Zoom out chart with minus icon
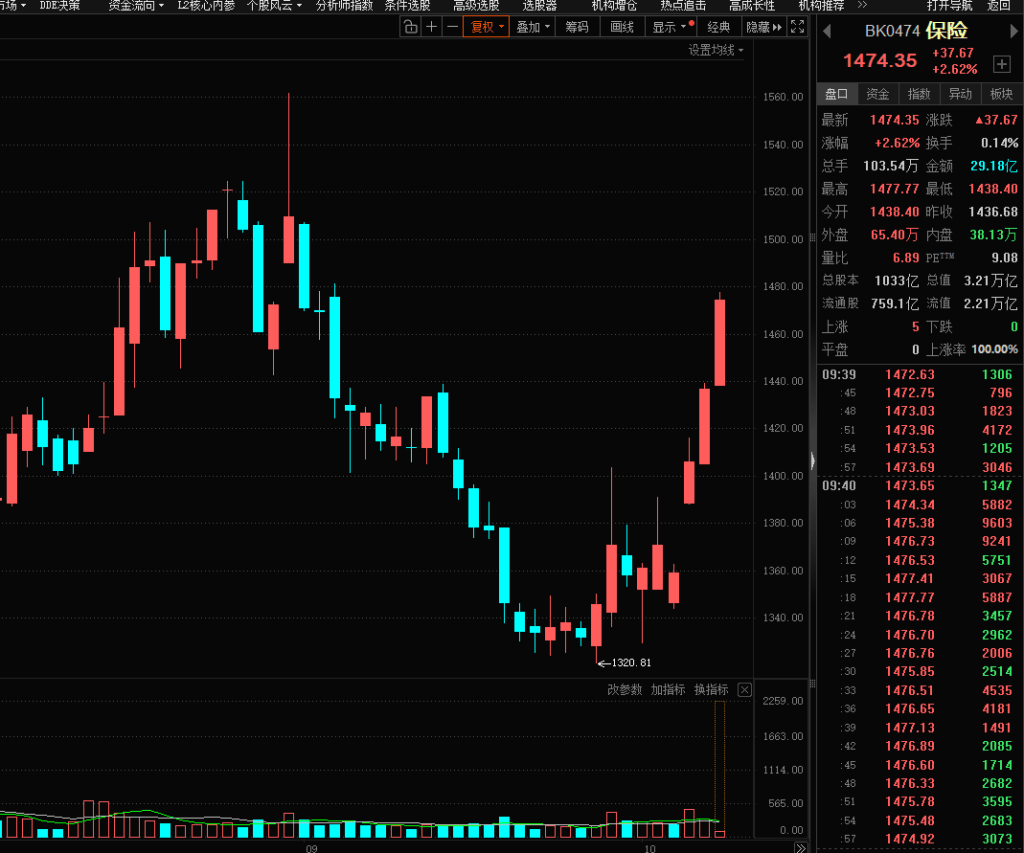1024x853 pixels. click(453, 27)
